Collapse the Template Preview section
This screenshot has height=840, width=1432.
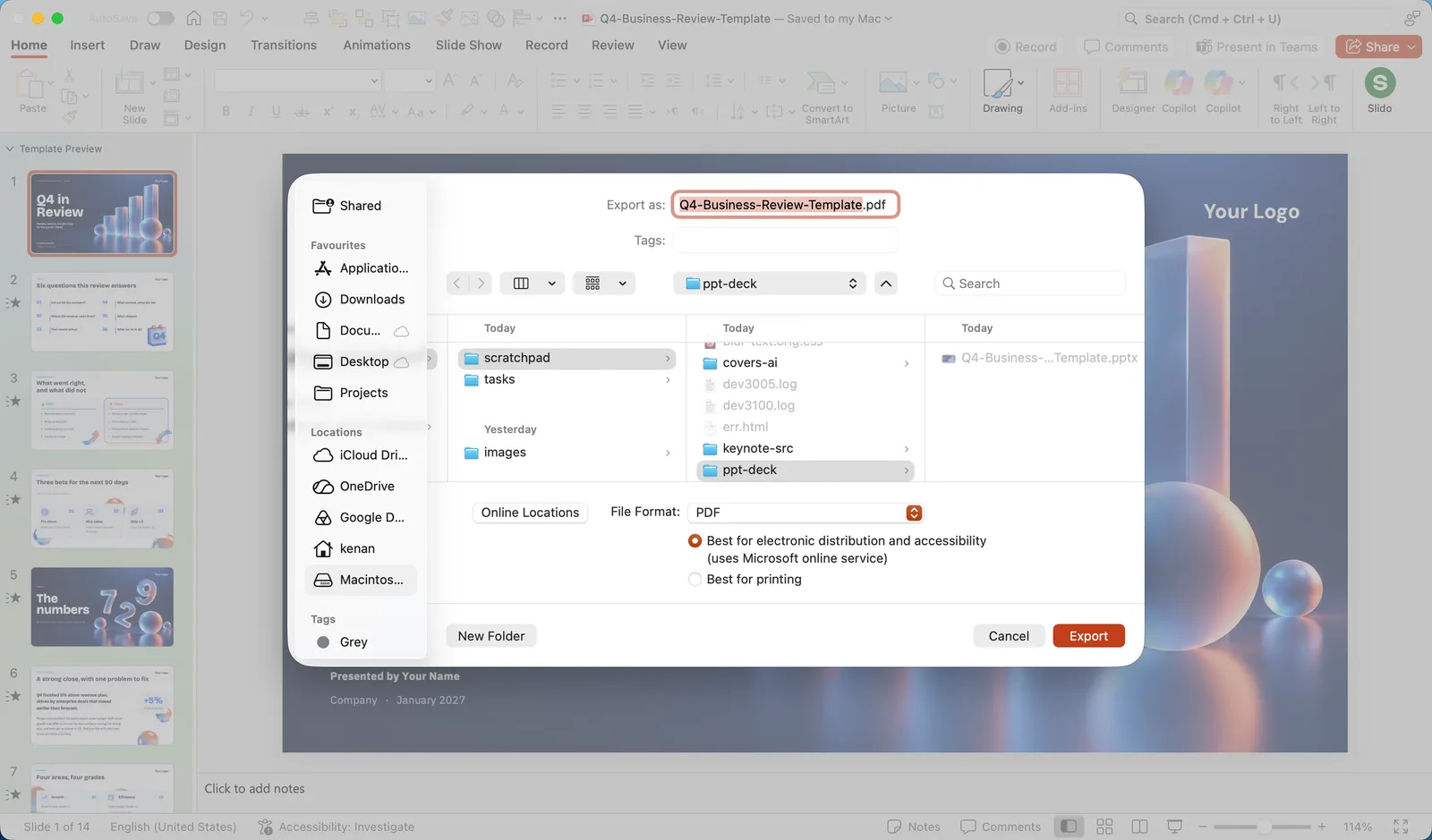[x=10, y=148]
